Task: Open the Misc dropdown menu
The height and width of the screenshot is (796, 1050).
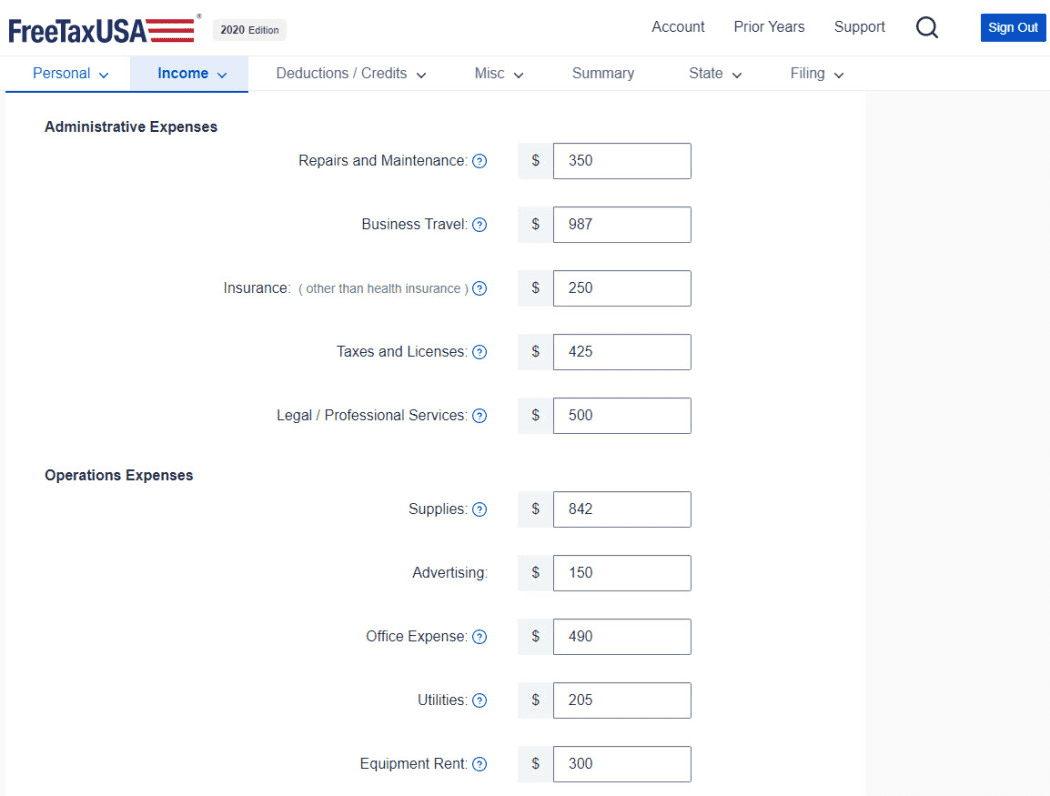Action: pos(499,74)
